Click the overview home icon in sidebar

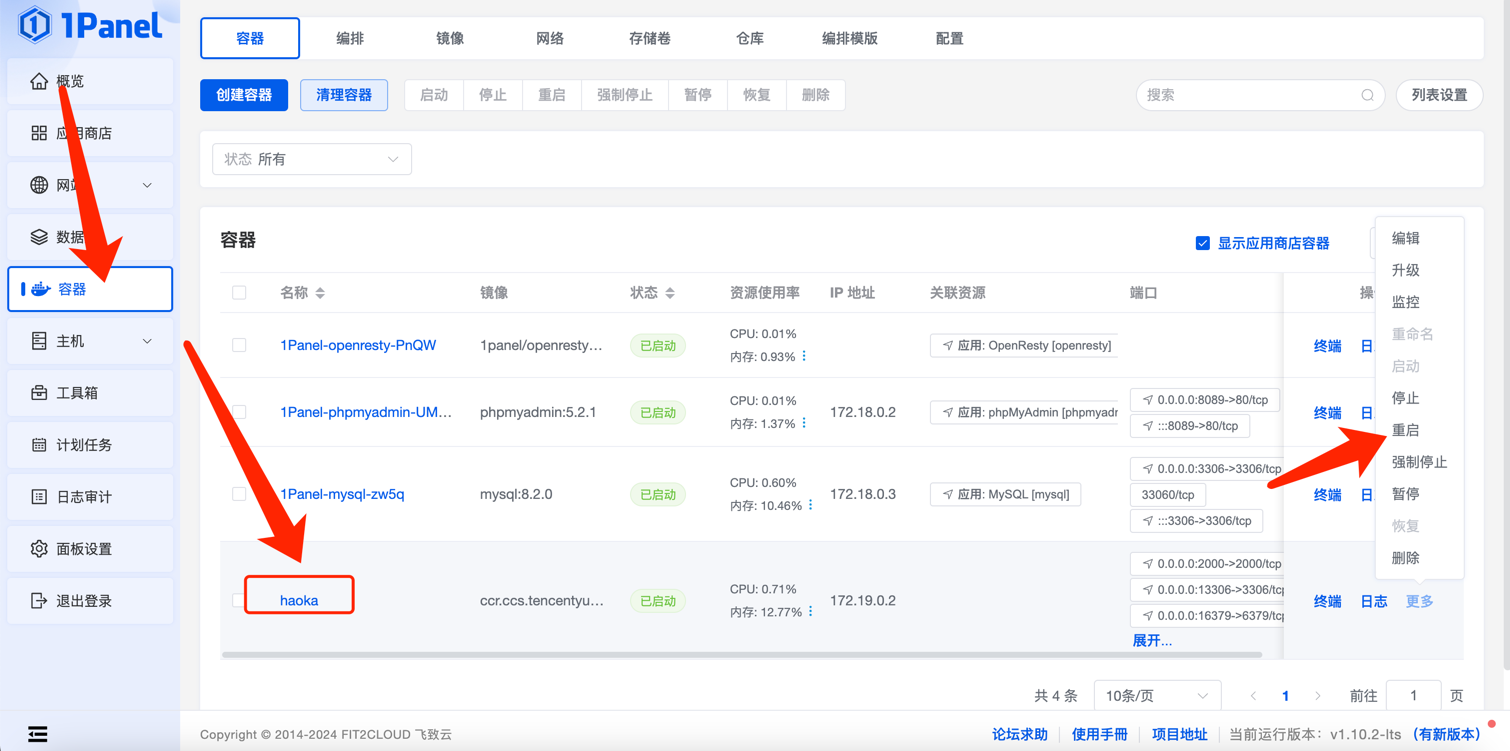click(39, 81)
